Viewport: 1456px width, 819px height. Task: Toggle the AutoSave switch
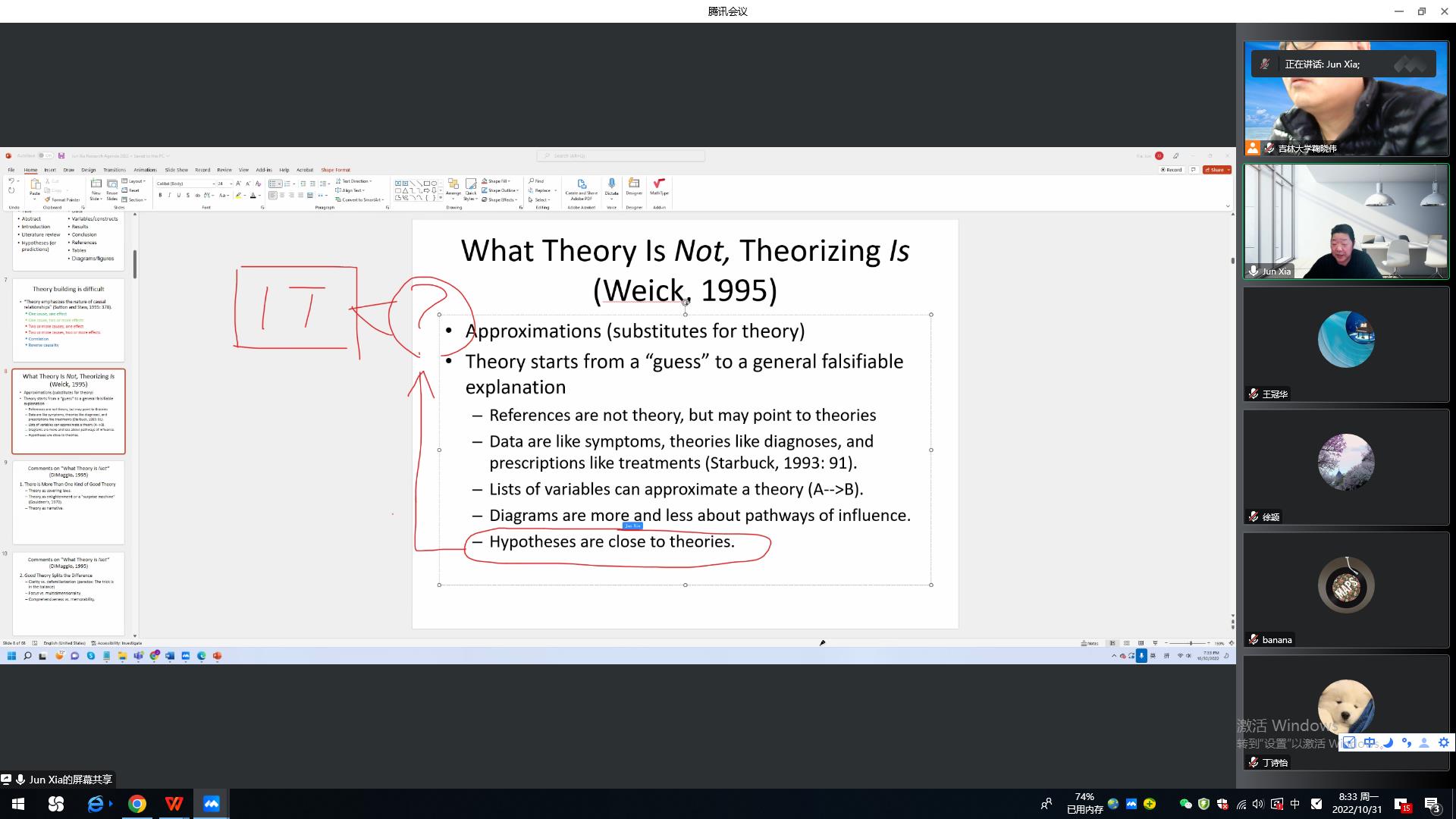(x=45, y=155)
